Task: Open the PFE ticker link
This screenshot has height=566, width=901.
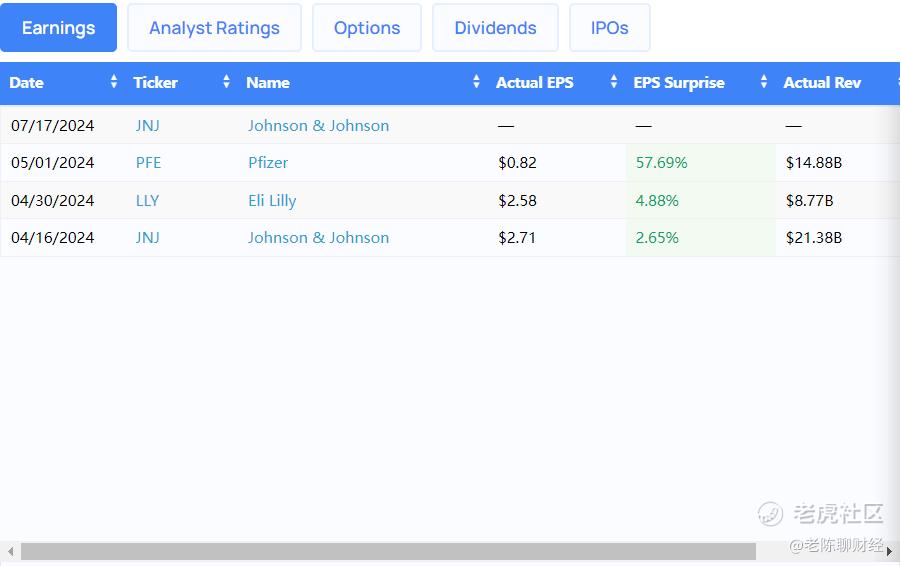Action: (148, 163)
